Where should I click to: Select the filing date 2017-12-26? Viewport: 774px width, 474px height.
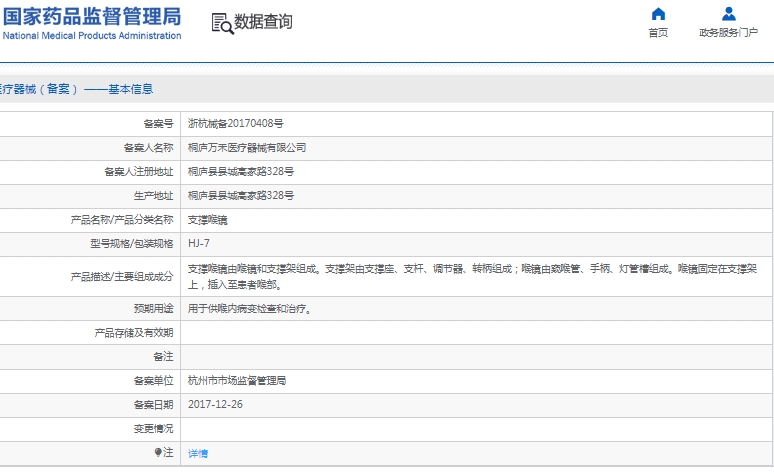[x=215, y=404]
